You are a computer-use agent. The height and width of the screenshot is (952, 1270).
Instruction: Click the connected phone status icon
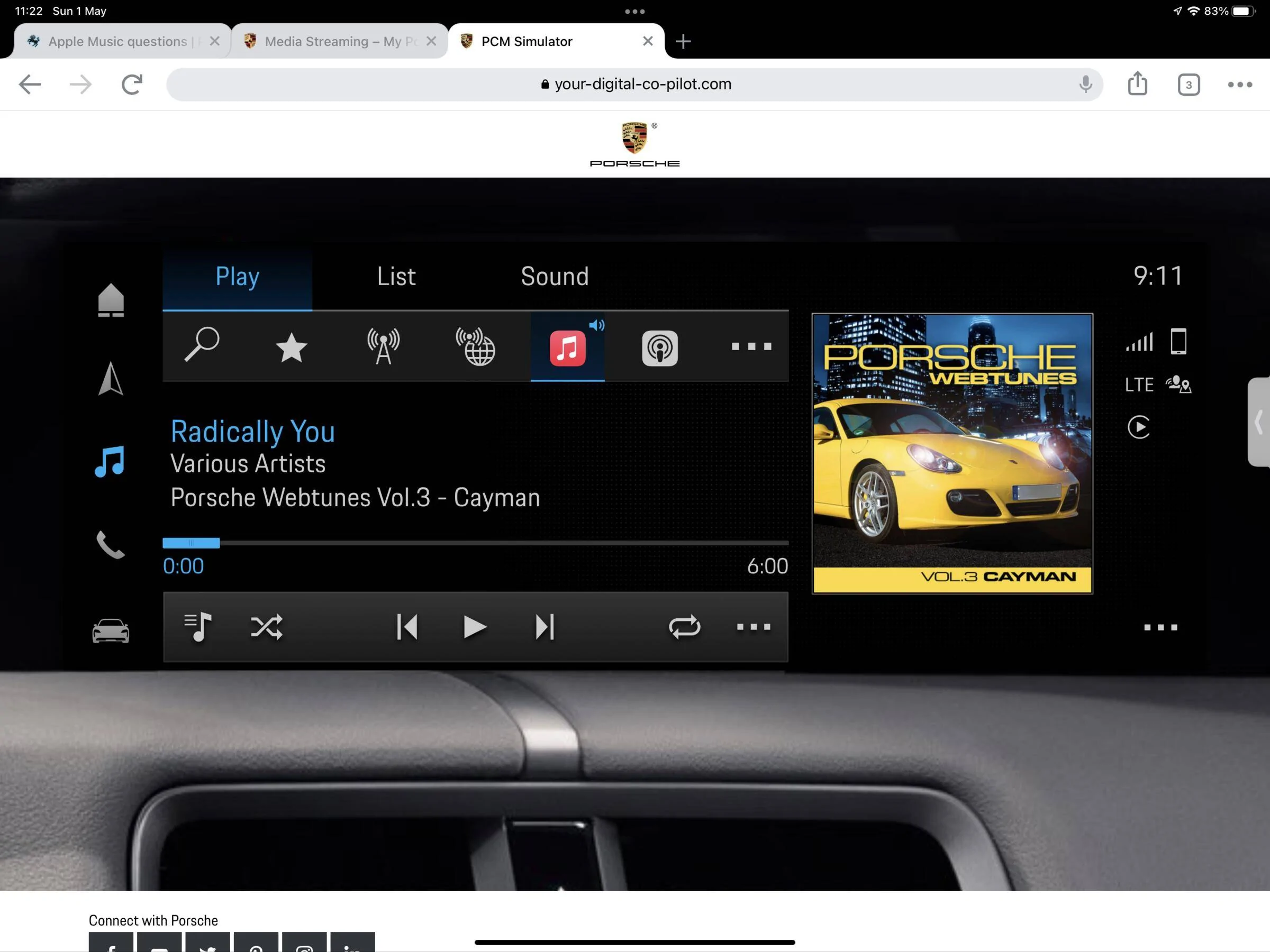(x=1178, y=342)
